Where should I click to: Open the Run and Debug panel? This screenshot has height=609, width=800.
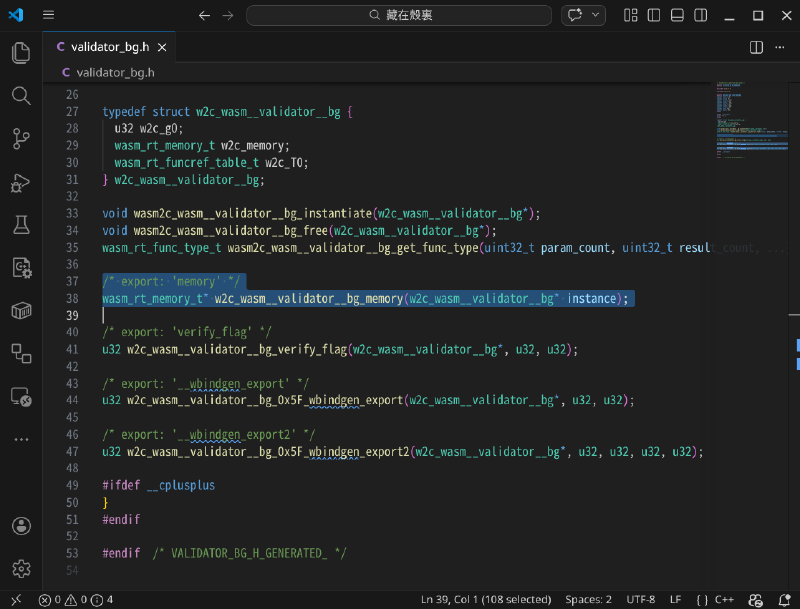coord(20,182)
